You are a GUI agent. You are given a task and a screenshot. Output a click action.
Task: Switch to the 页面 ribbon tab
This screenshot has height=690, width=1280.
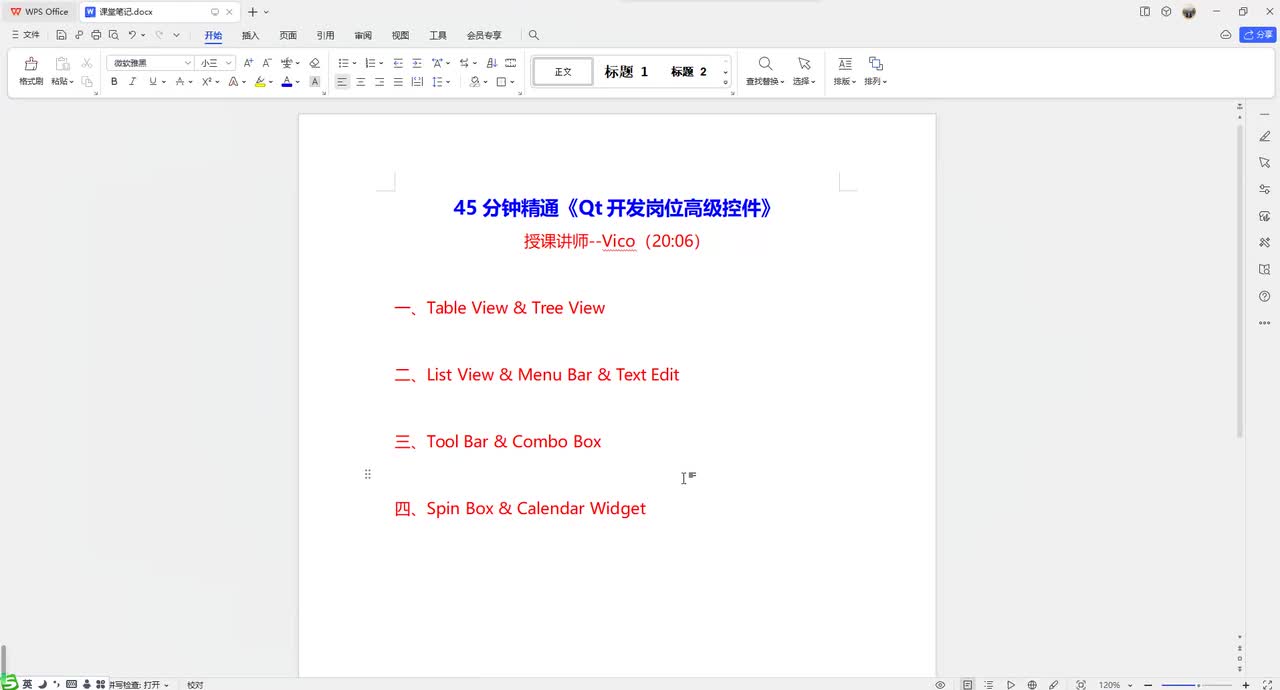(288, 35)
